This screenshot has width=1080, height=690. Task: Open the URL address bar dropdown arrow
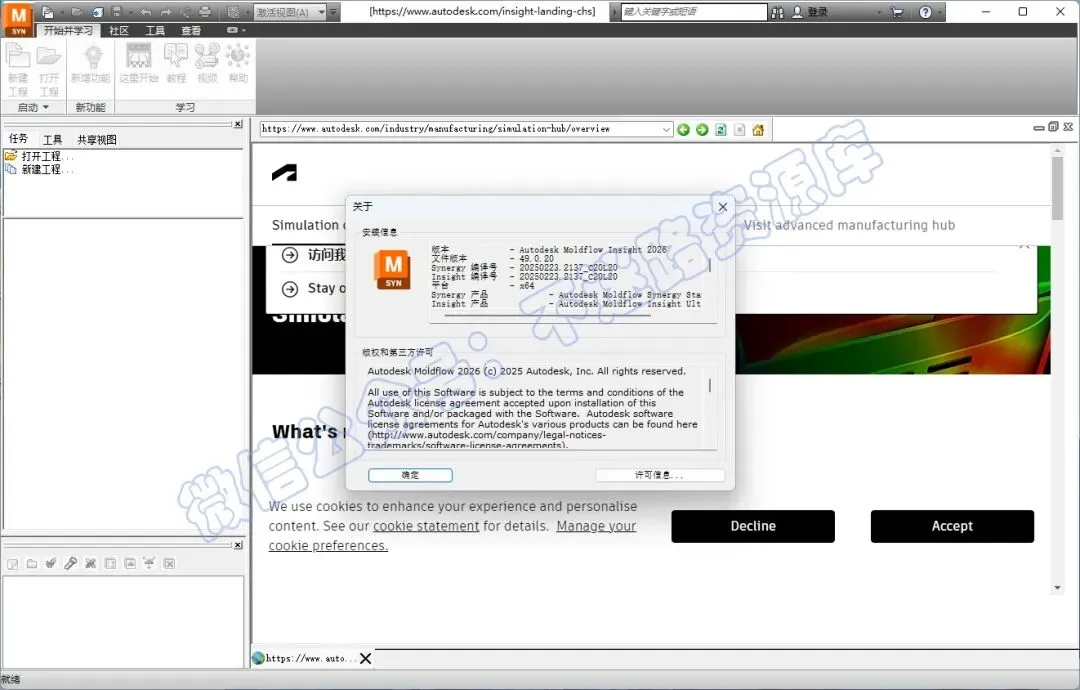(665, 129)
